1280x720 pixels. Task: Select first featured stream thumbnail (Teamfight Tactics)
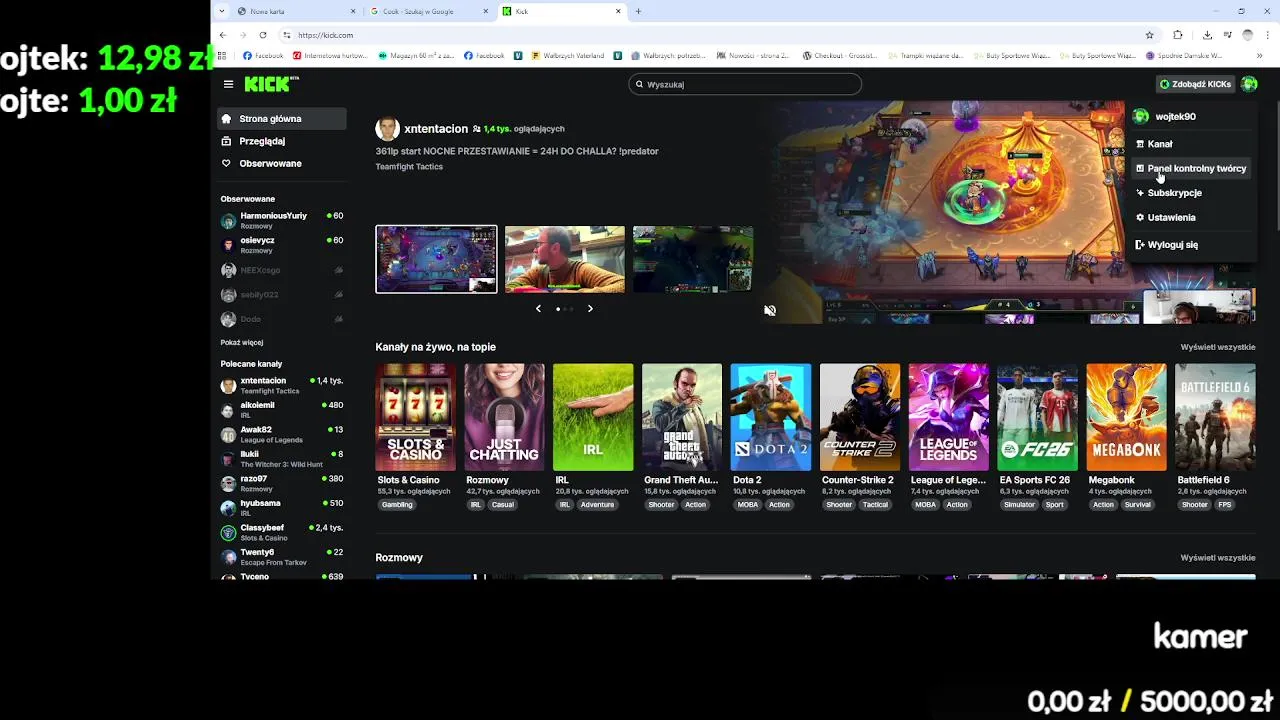(x=436, y=259)
